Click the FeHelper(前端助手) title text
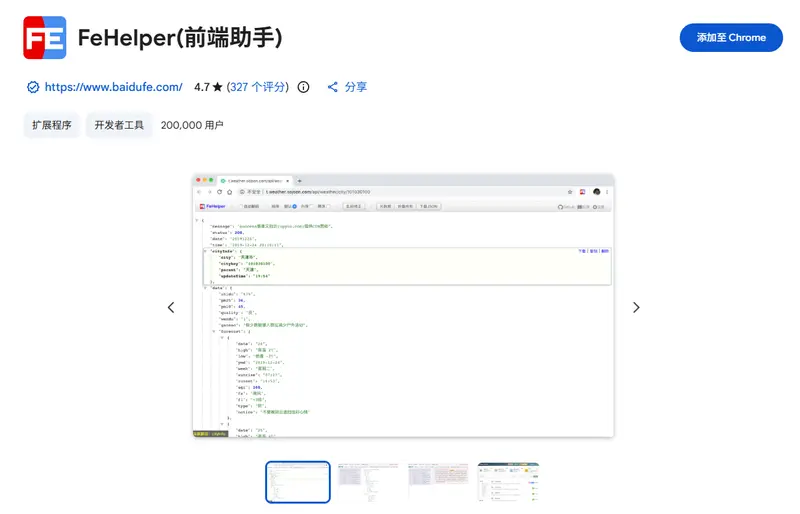The width and height of the screenshot is (800, 514). click(x=180, y=38)
